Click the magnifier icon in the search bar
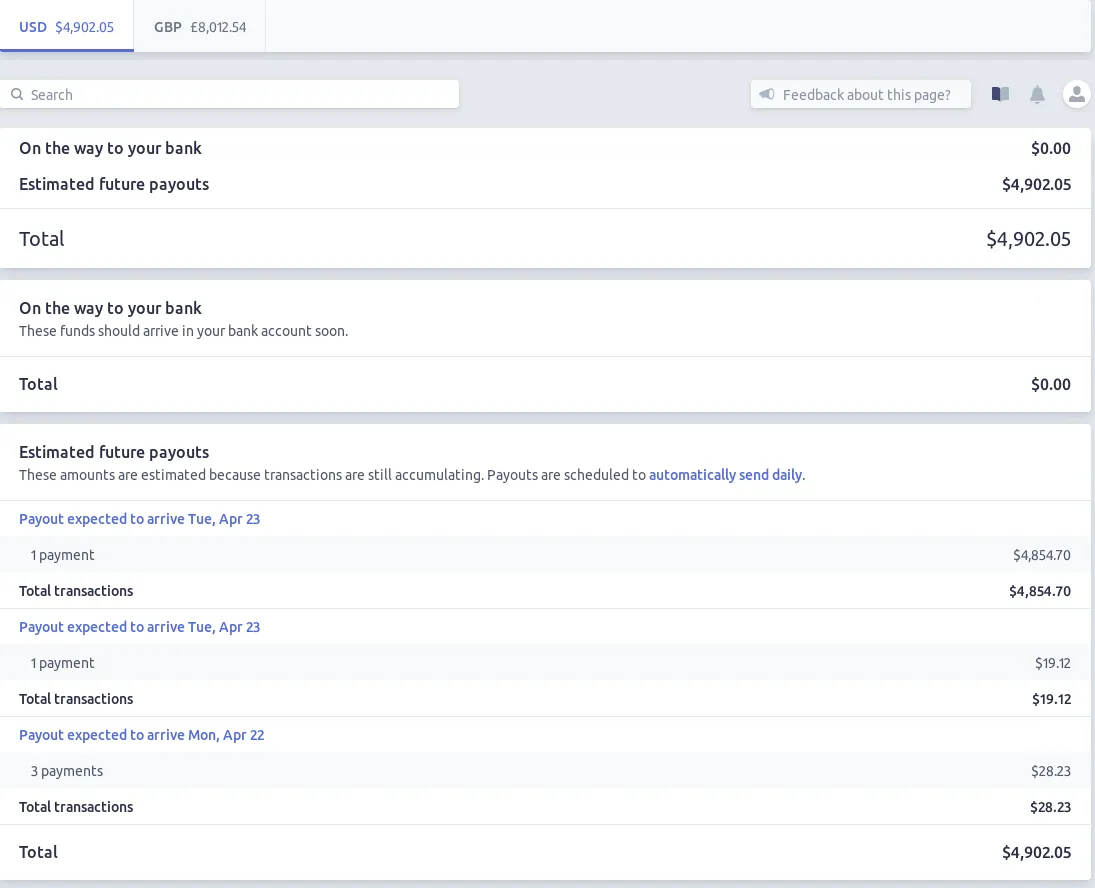1095x888 pixels. pos(17,95)
